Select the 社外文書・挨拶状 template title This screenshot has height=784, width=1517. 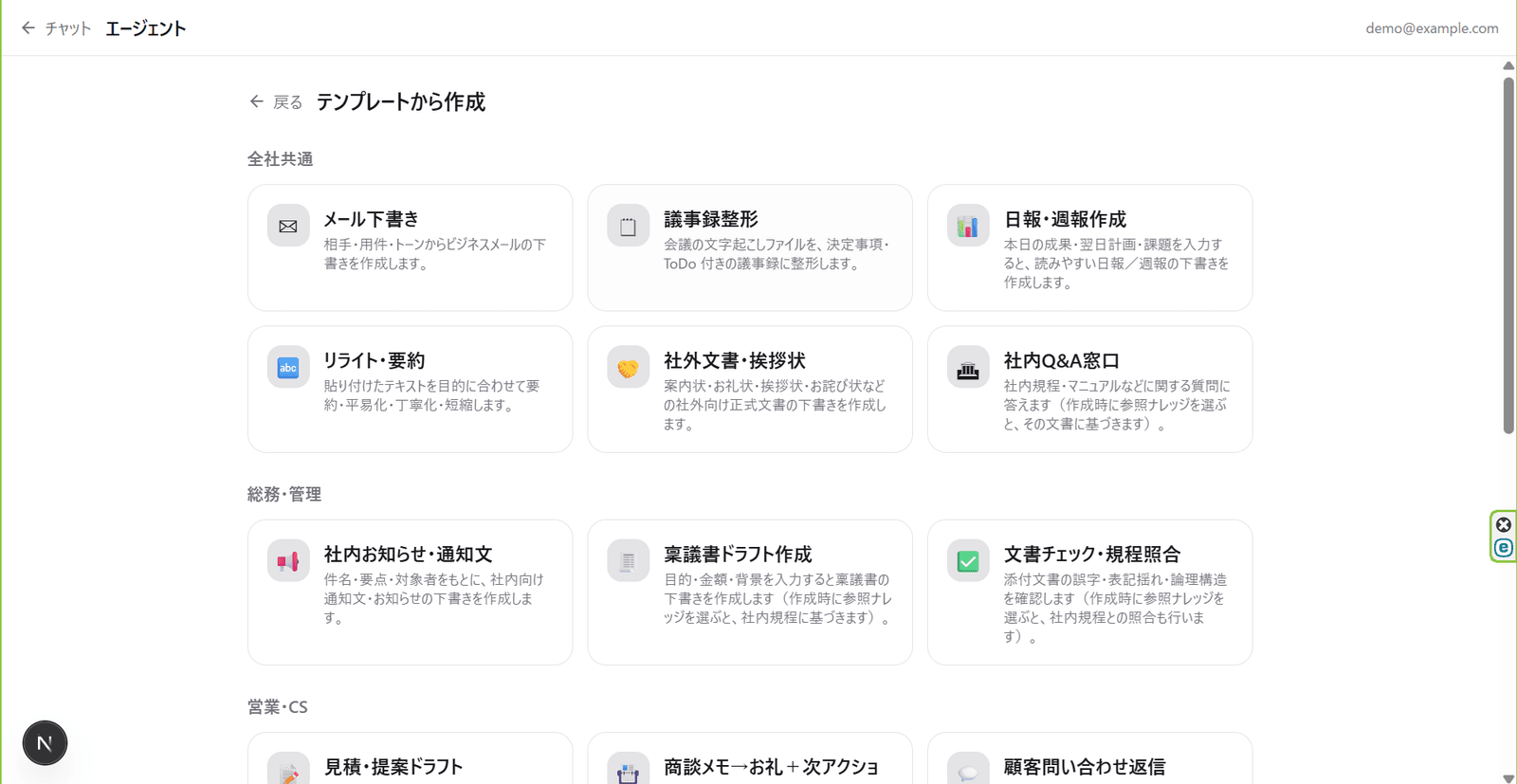pyautogui.click(x=735, y=360)
